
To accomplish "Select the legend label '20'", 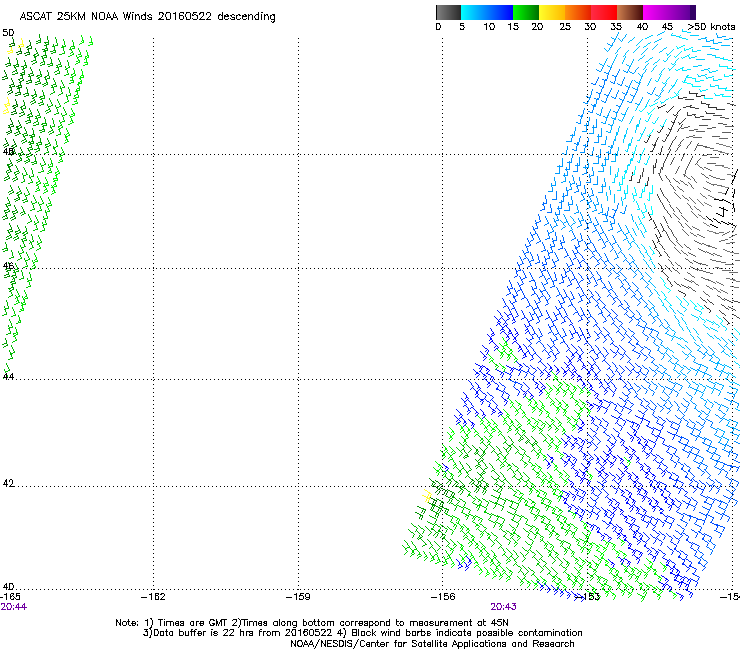I will tap(537, 27).
